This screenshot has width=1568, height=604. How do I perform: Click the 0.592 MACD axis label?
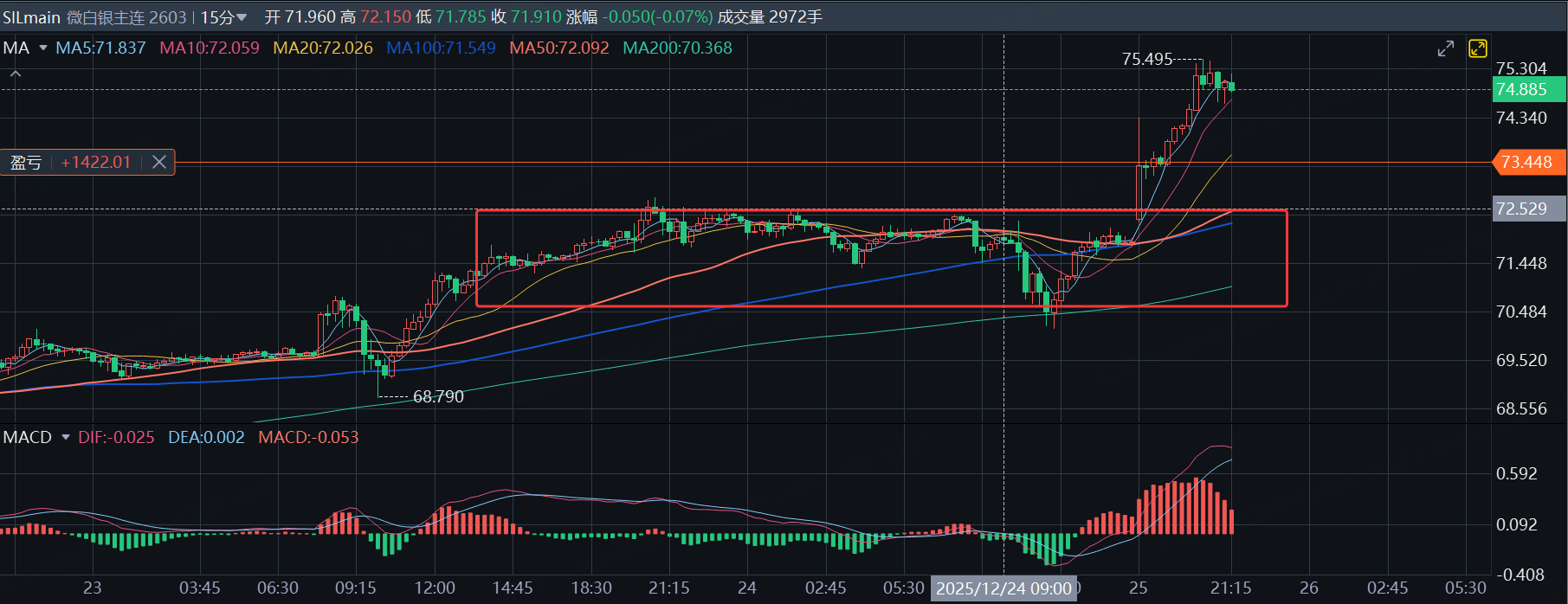point(1517,474)
